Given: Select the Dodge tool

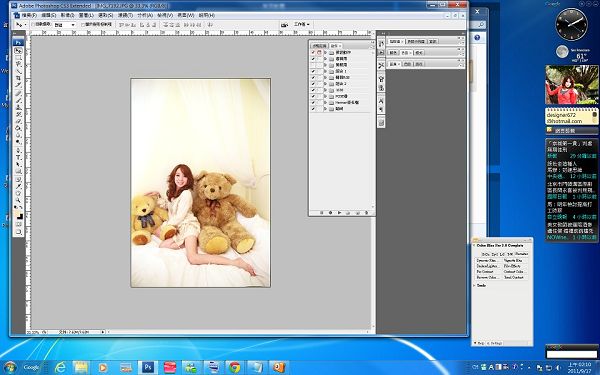Looking at the screenshot, I should (x=18, y=142).
